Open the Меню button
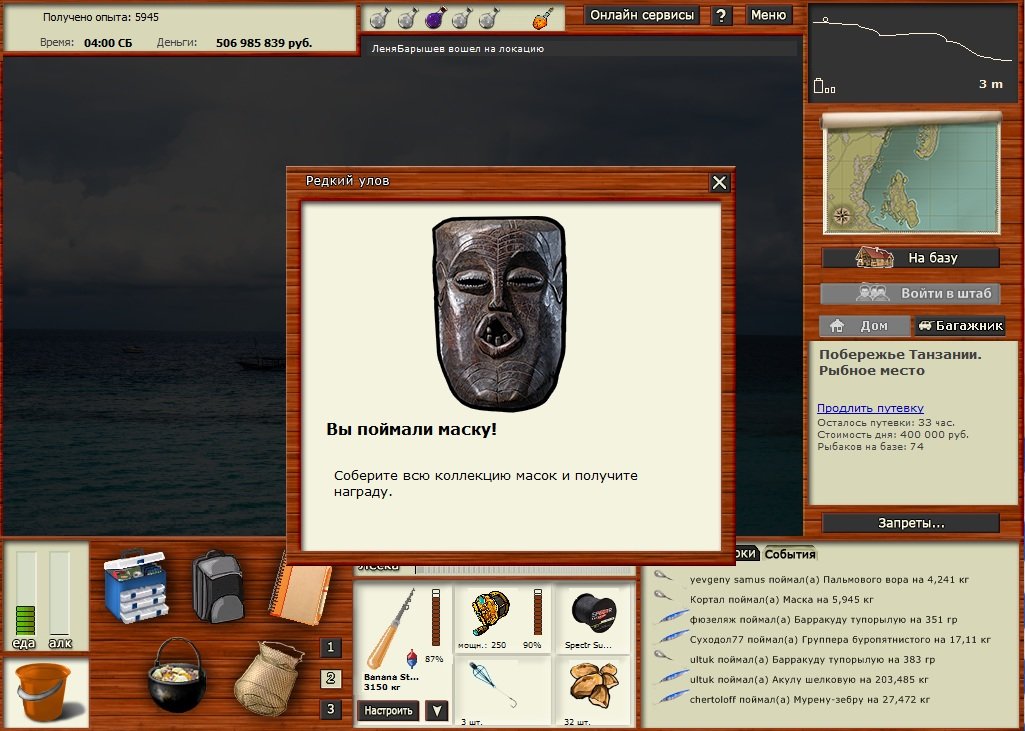The height and width of the screenshot is (731, 1025). click(768, 15)
